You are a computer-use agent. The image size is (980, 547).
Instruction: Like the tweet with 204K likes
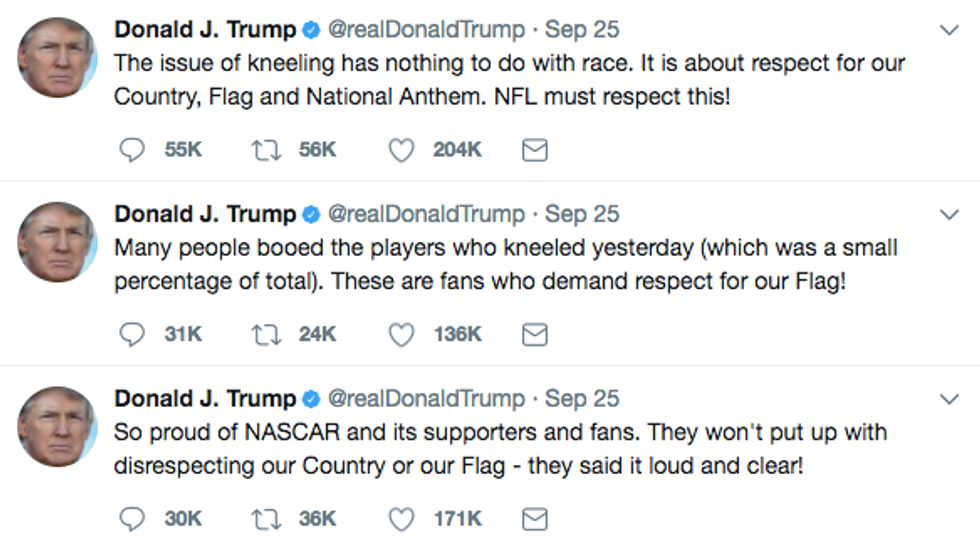pos(401,150)
